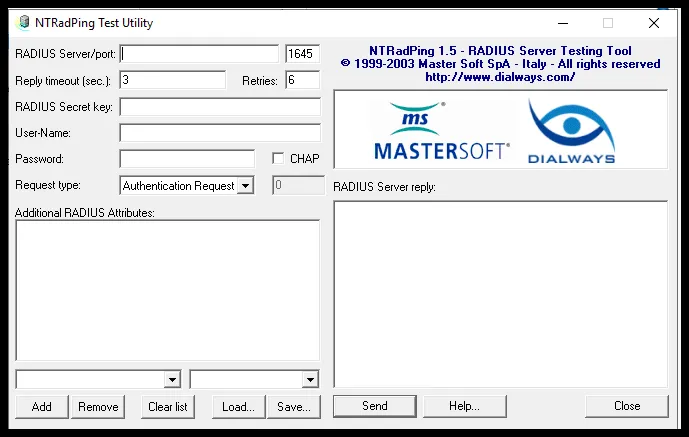Click the 'RADIUS Secret key:' label
This screenshot has width=689, height=437.
click(64, 107)
